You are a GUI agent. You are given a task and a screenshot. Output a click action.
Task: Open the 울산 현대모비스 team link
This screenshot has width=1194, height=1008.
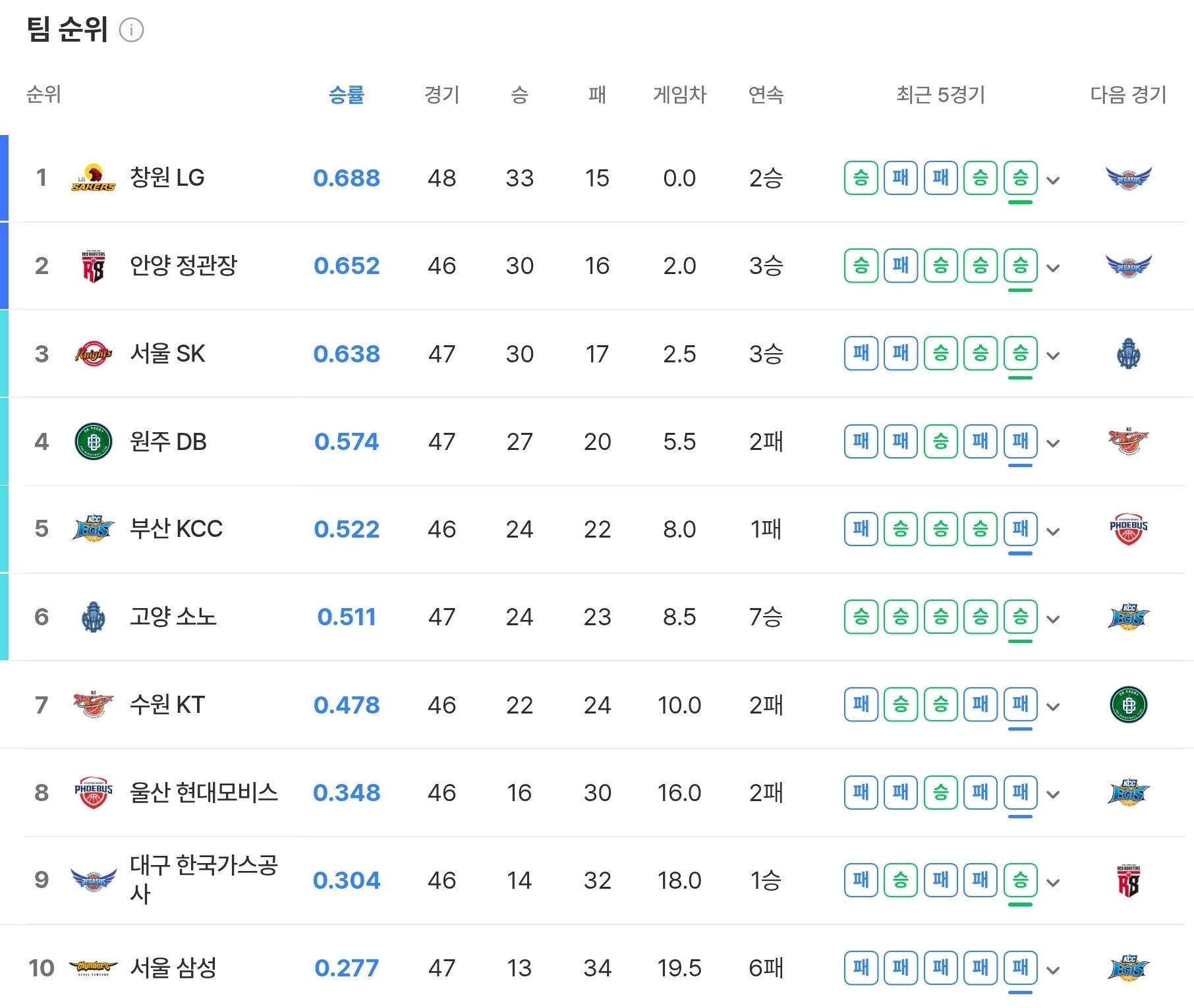pos(203,793)
